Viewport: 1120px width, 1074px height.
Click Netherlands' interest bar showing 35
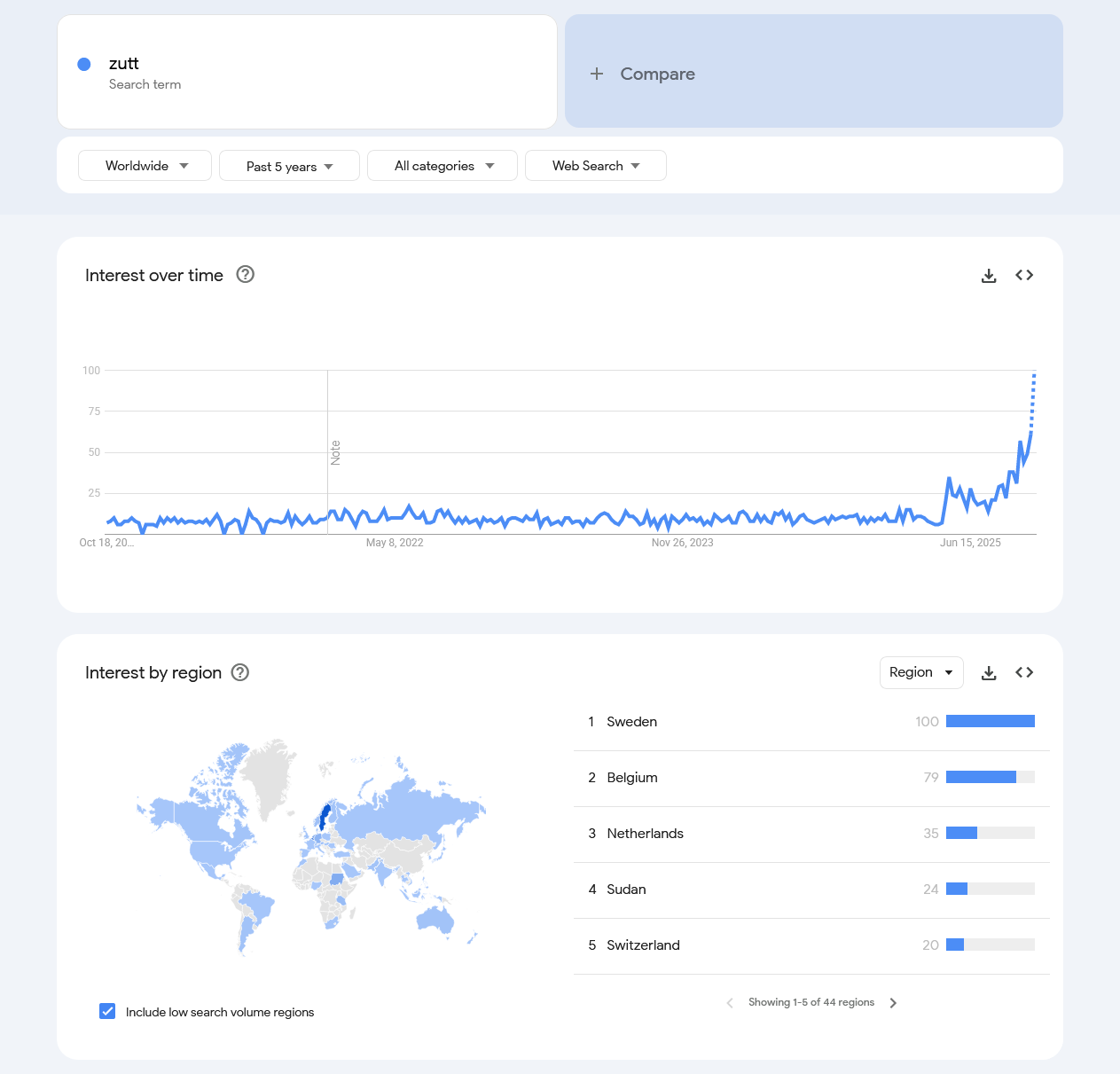[991, 833]
